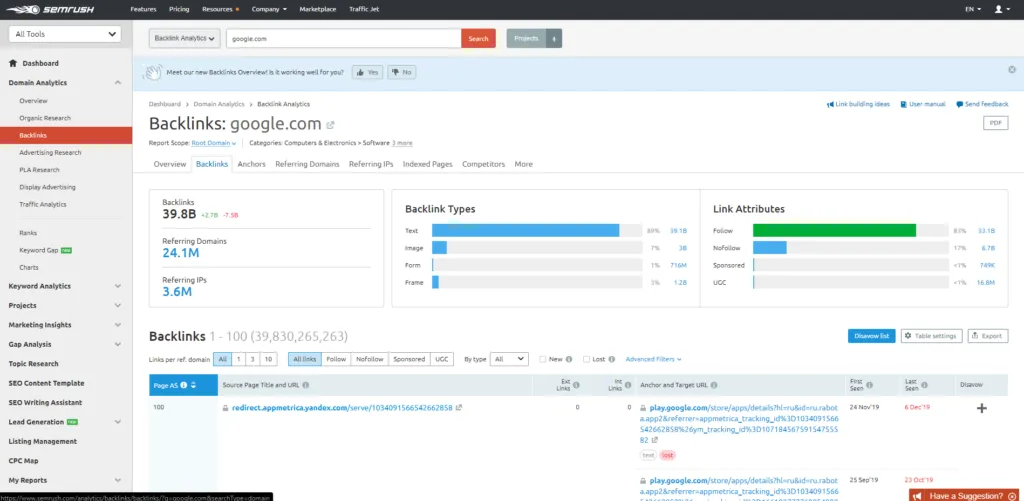Click the Last Seen info icon
This screenshot has height=501, width=1024.
(x=924, y=385)
